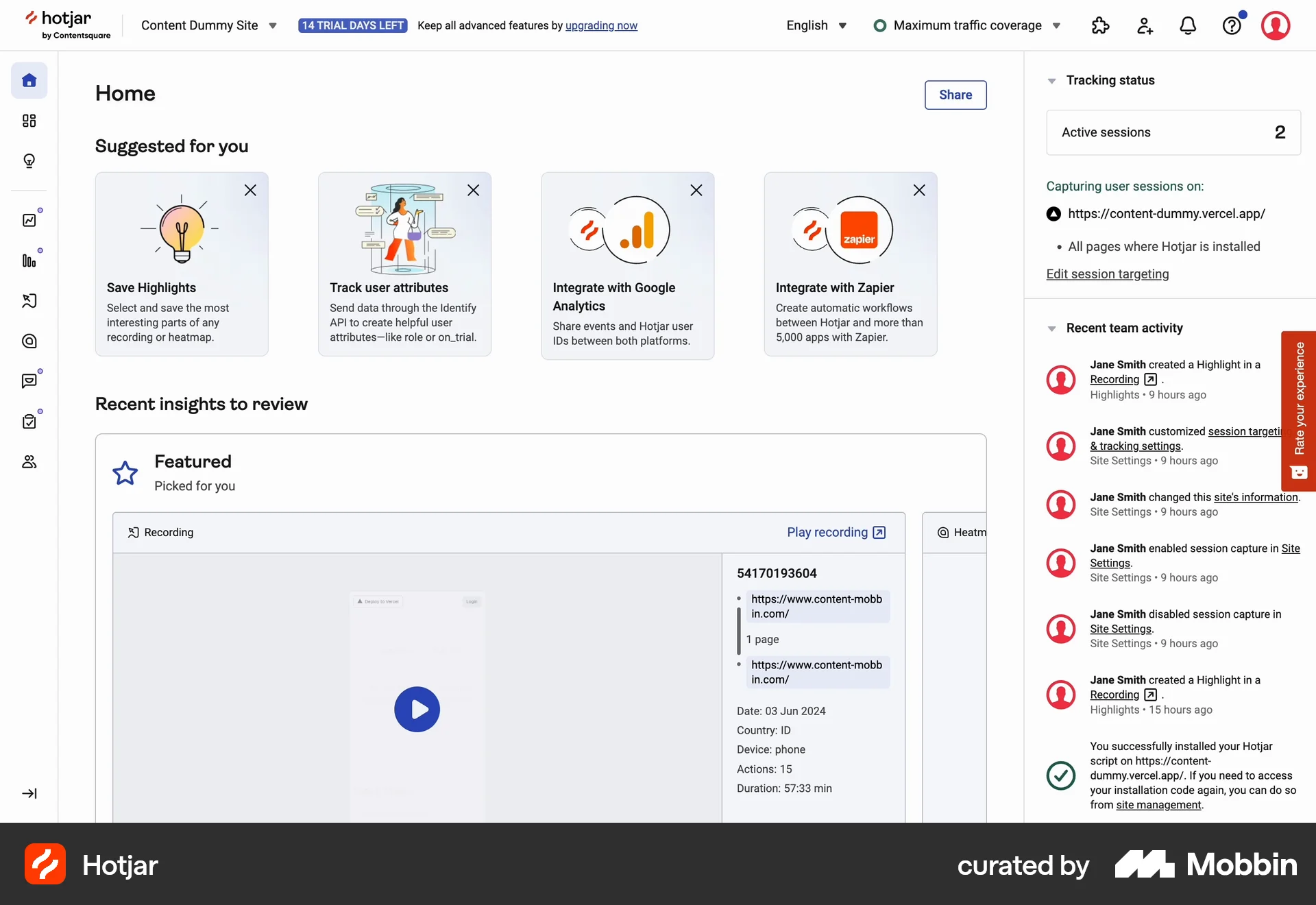Click the help question mark icon
Image resolution: width=1316 pixels, height=905 pixels.
tap(1232, 25)
